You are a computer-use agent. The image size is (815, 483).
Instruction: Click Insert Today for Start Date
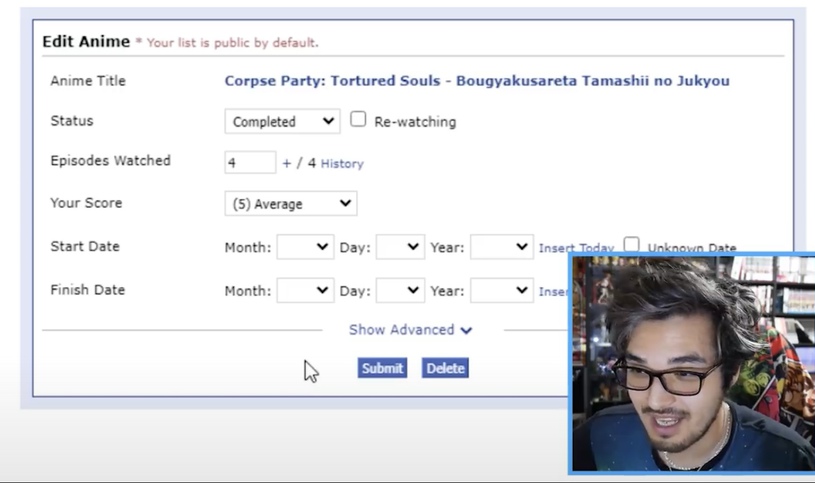point(576,248)
